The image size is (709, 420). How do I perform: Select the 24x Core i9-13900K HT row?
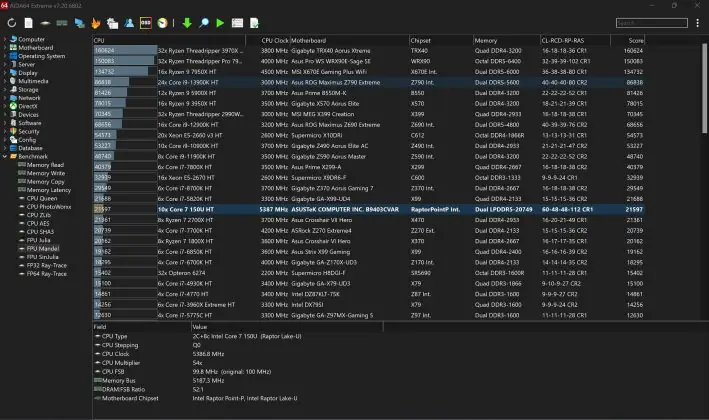pos(369,82)
